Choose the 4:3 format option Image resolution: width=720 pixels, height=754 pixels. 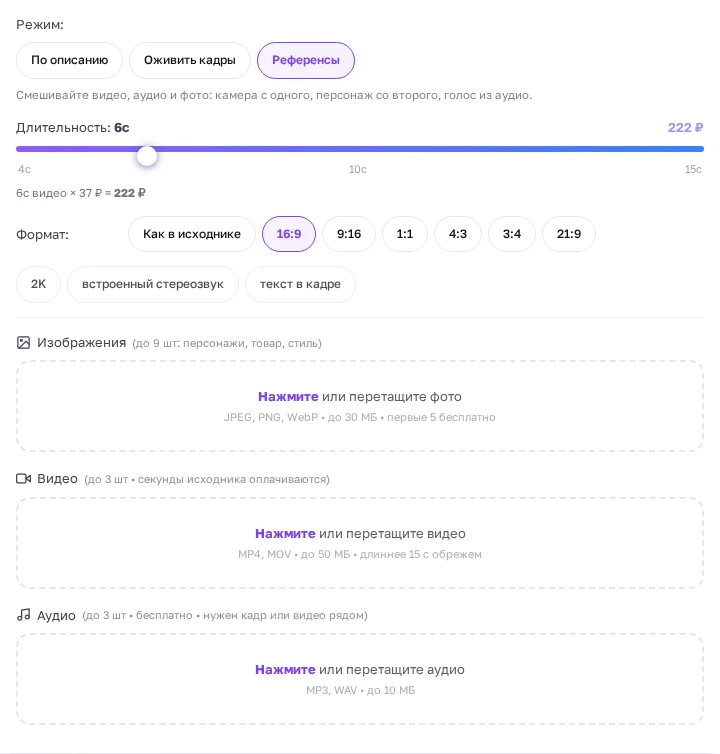point(457,234)
